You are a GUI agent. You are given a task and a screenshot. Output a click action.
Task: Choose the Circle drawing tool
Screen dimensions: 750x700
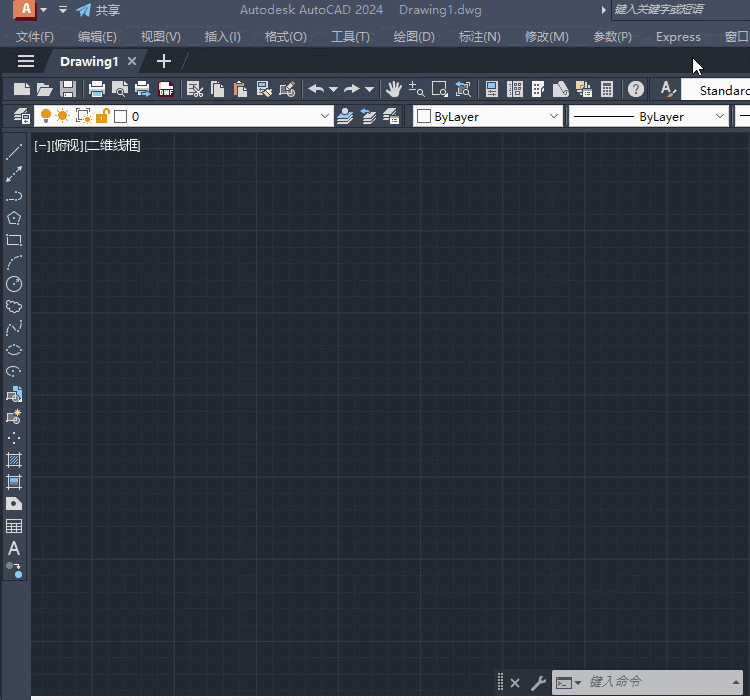[14, 284]
